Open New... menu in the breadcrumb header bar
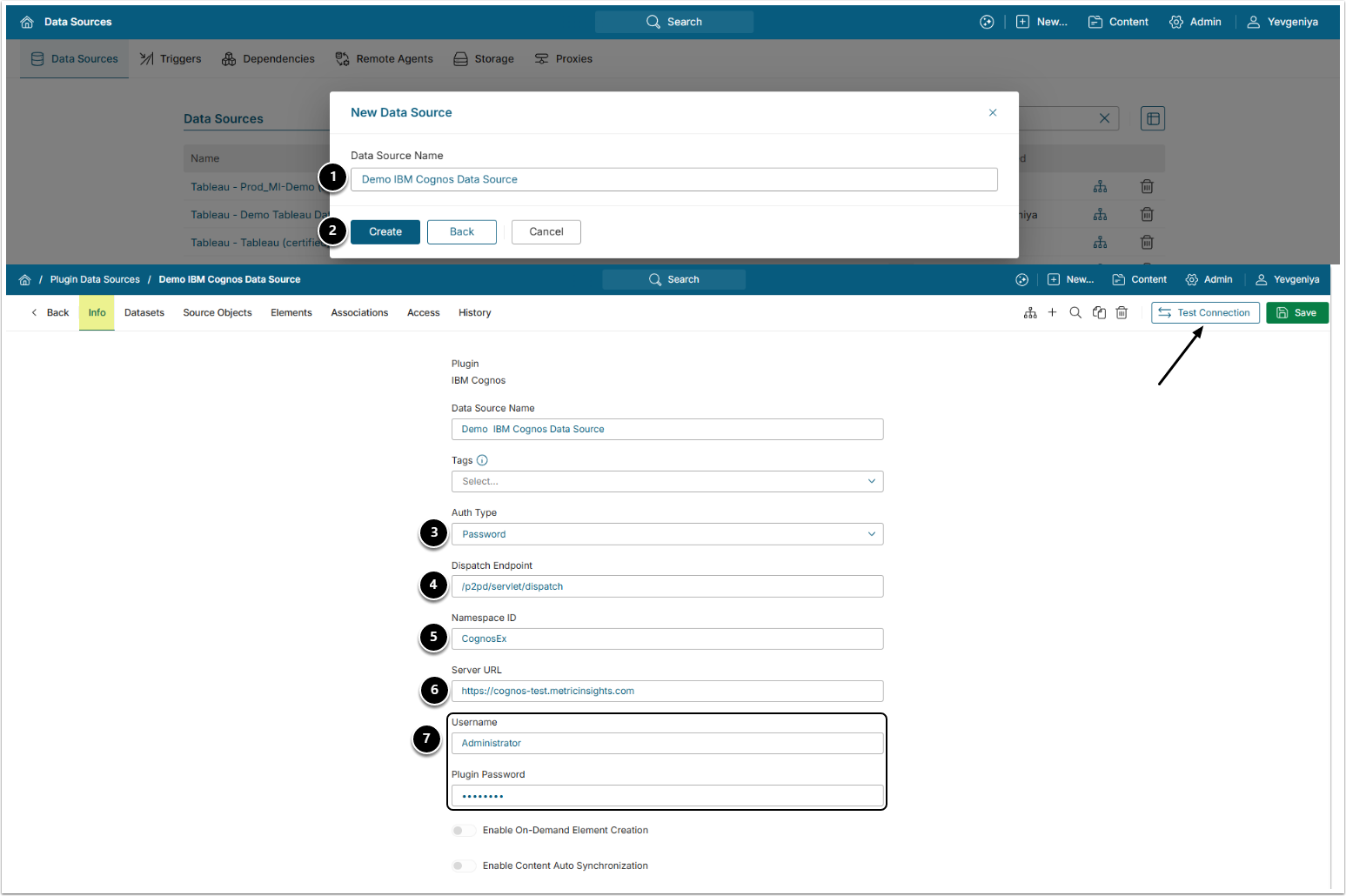This screenshot has height=896, width=1346. (x=1070, y=280)
